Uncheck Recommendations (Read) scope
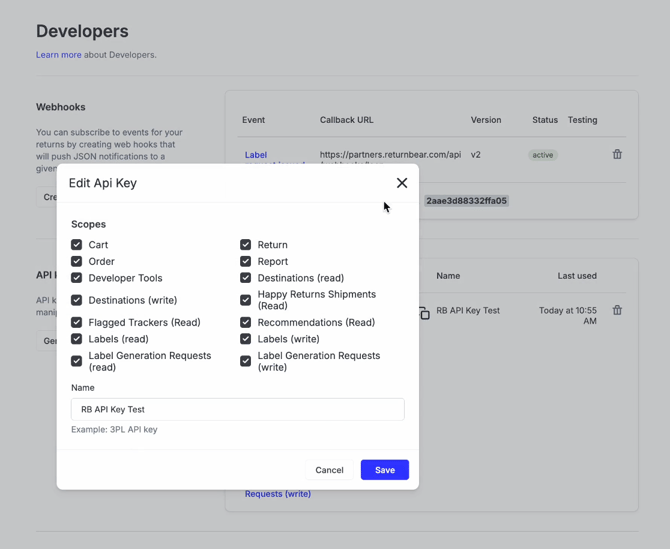This screenshot has height=549, width=670. 246,323
